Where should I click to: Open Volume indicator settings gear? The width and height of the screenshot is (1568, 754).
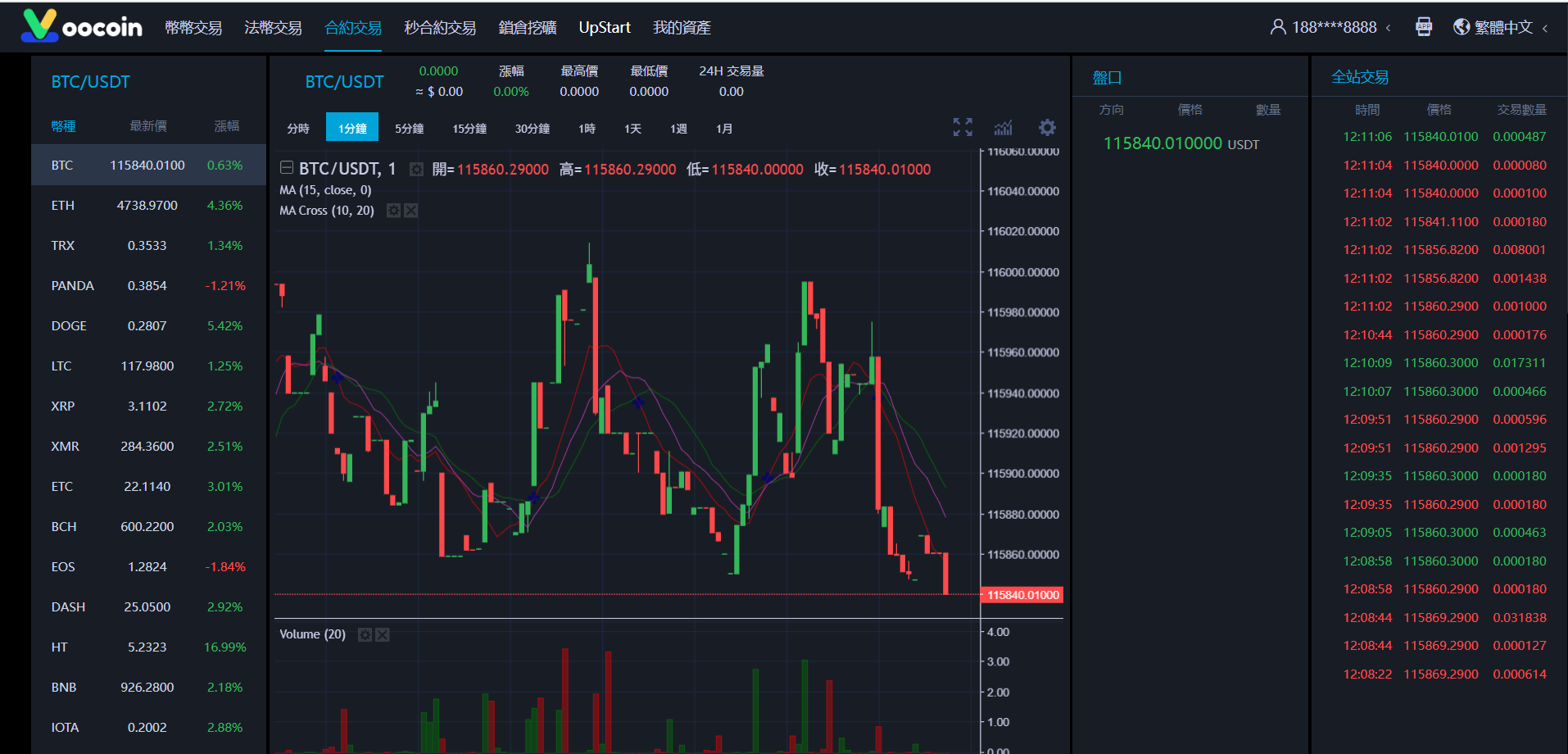click(365, 634)
